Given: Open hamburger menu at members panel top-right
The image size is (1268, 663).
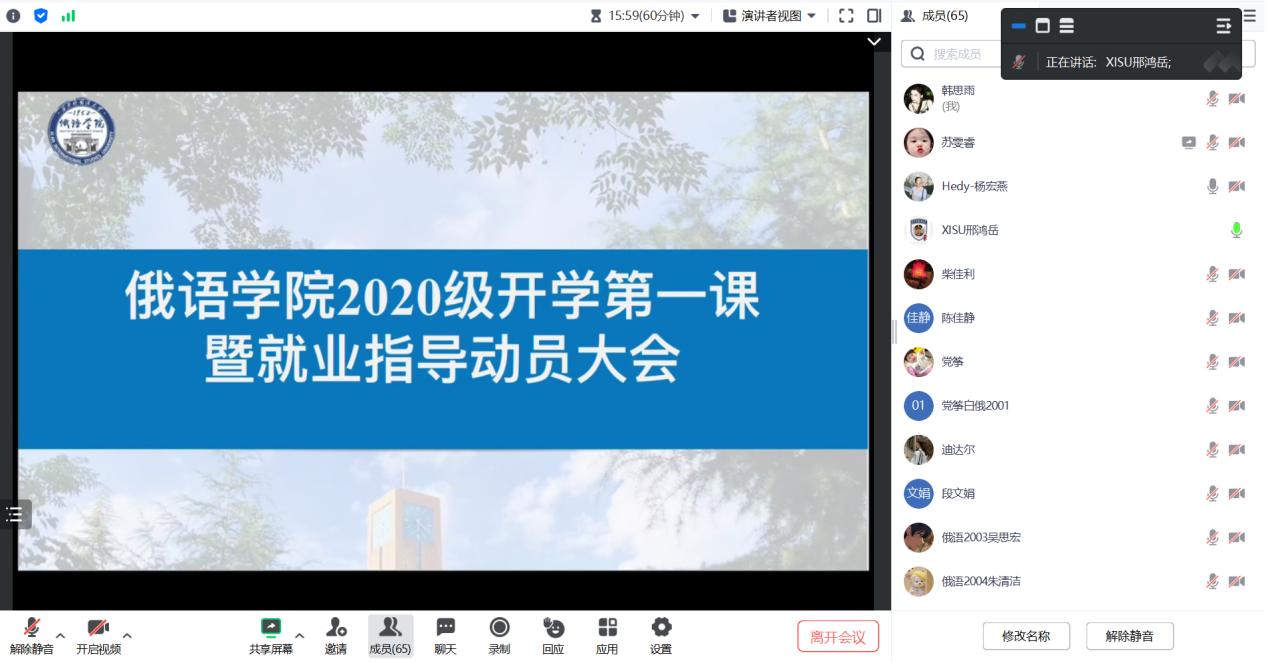Looking at the screenshot, I should point(1249,16).
